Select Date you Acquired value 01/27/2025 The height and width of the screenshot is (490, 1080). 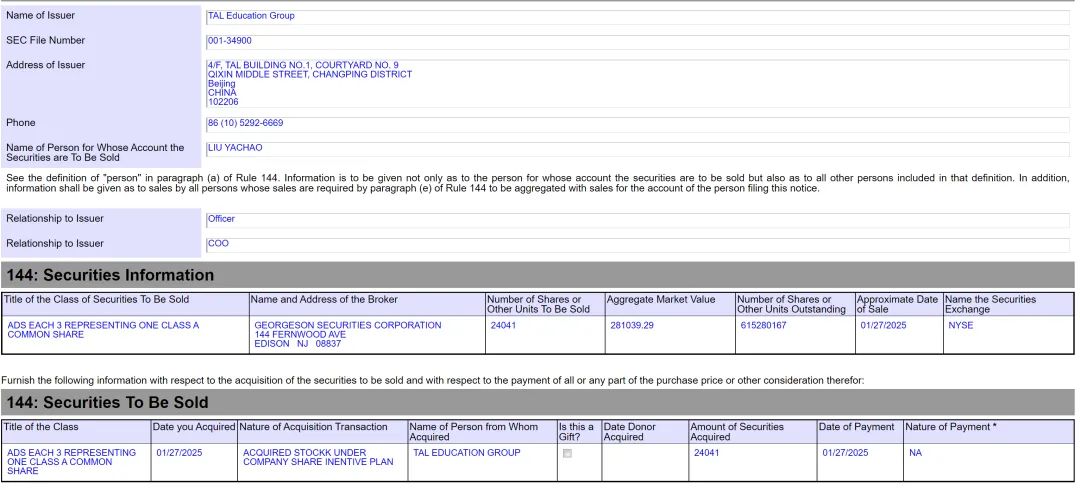[x=179, y=453]
